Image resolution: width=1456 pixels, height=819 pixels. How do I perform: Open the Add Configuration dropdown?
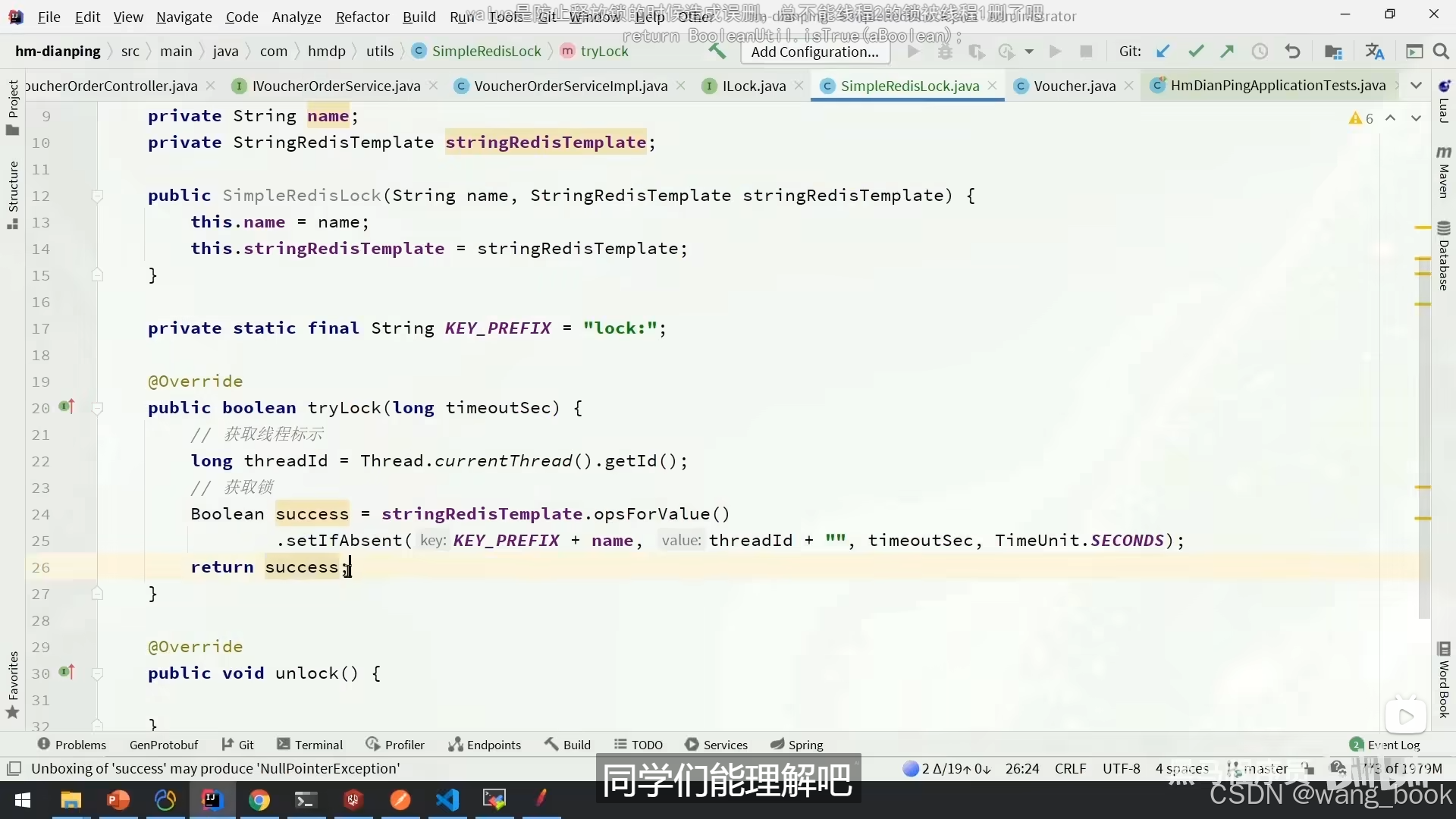814,52
